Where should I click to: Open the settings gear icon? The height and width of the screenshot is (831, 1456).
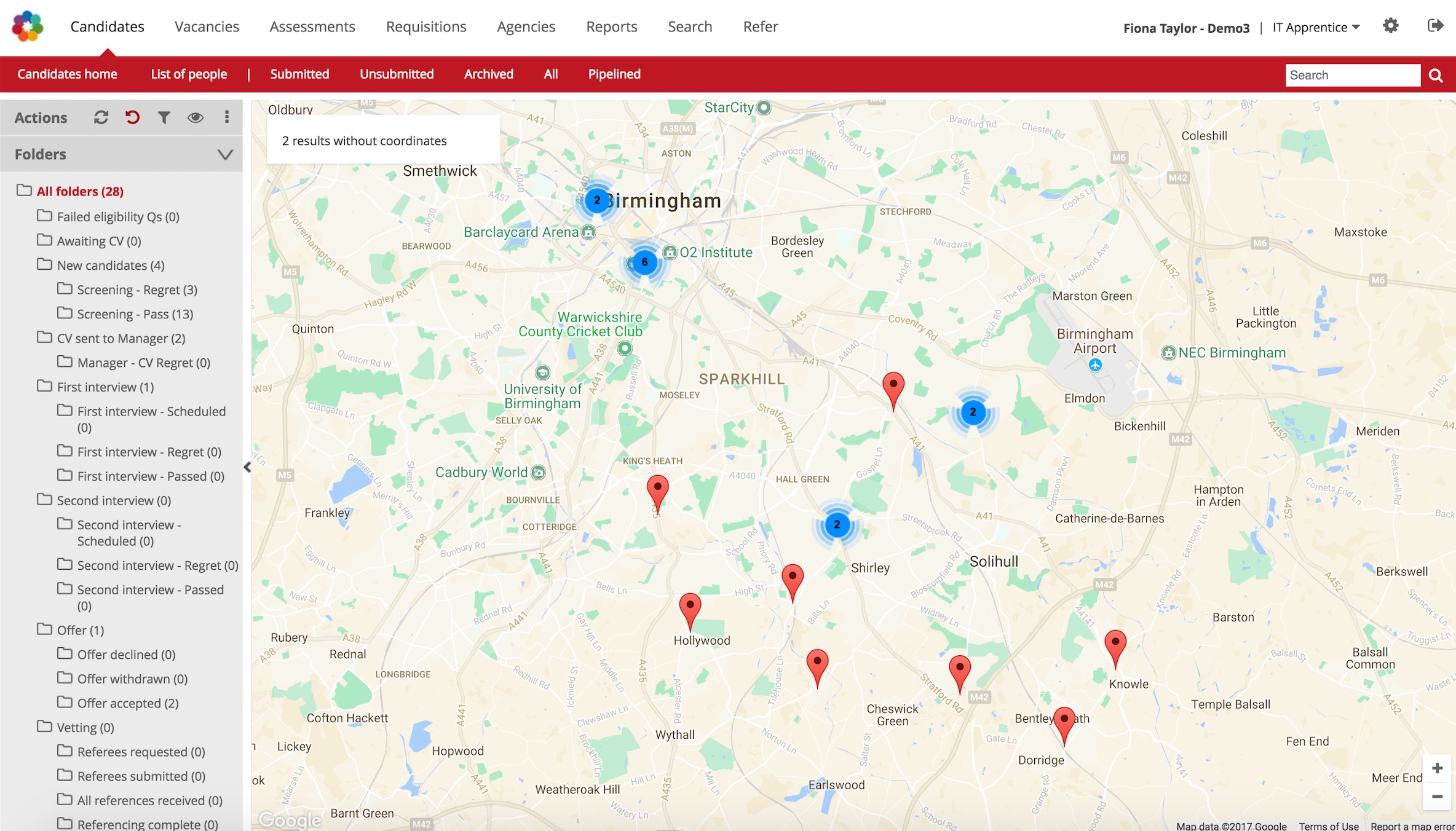tap(1390, 26)
